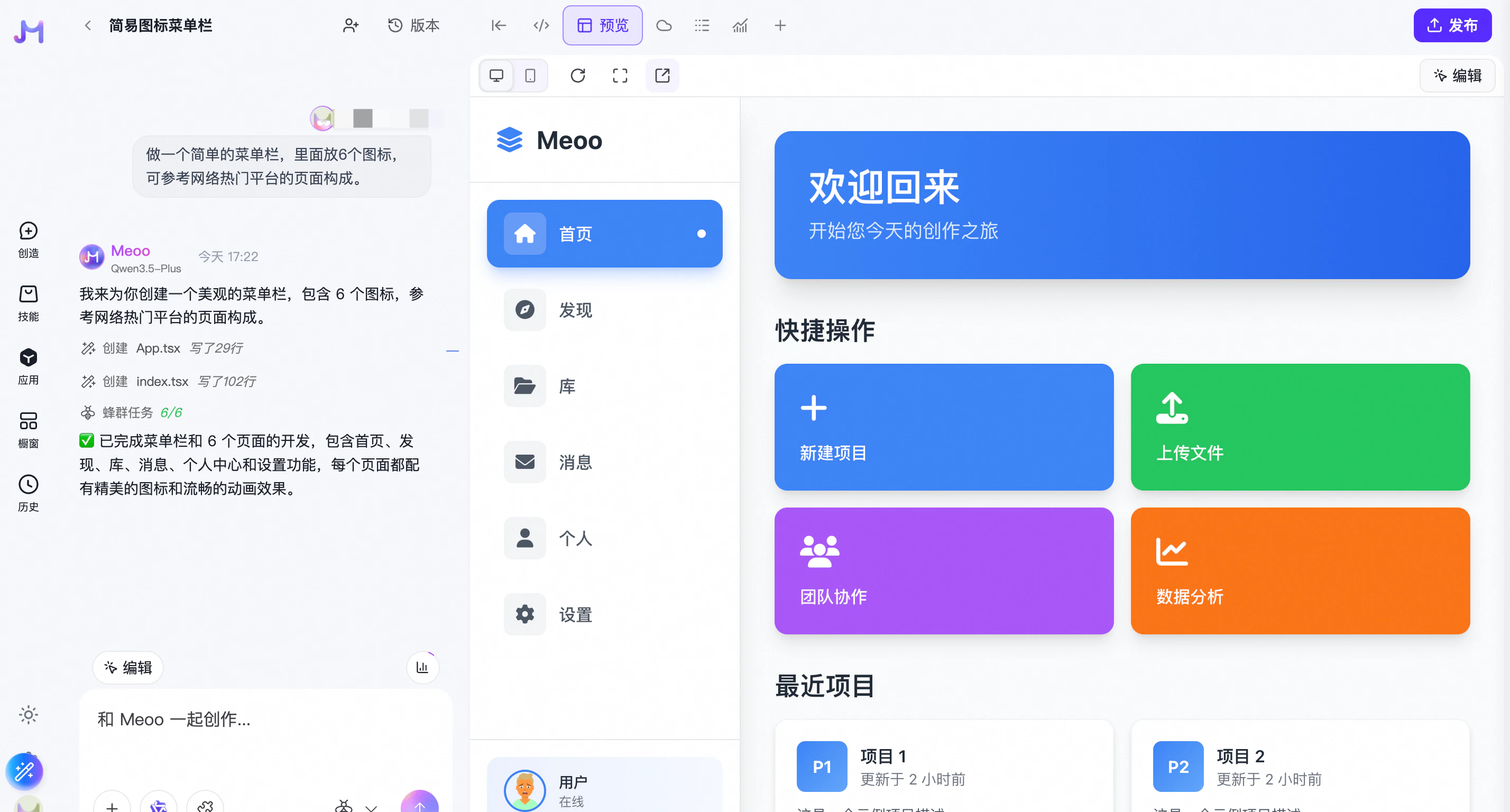1510x812 pixels.
Task: Collapse the file creation steps
Action: click(452, 350)
